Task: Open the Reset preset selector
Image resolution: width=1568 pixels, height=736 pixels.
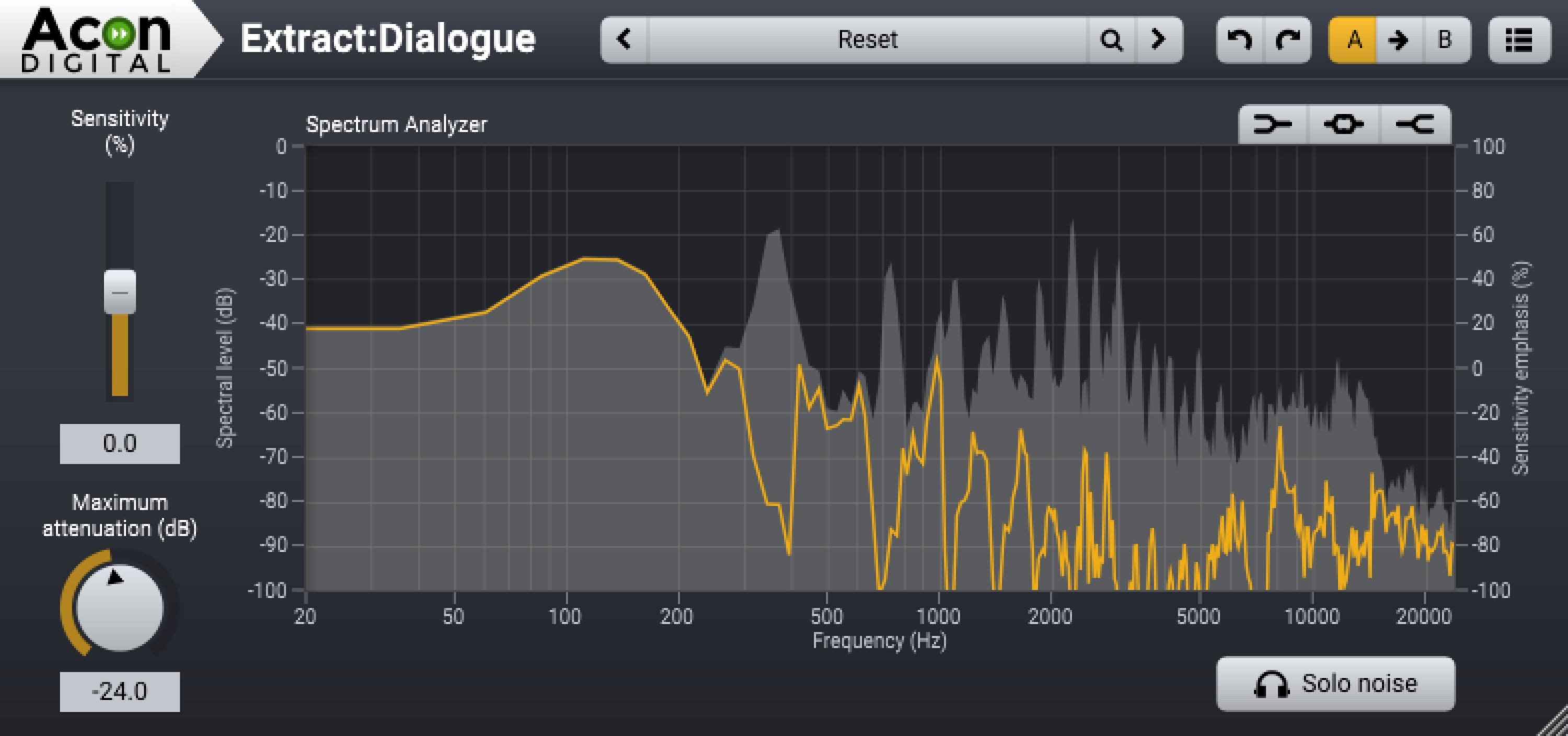Action: click(868, 40)
